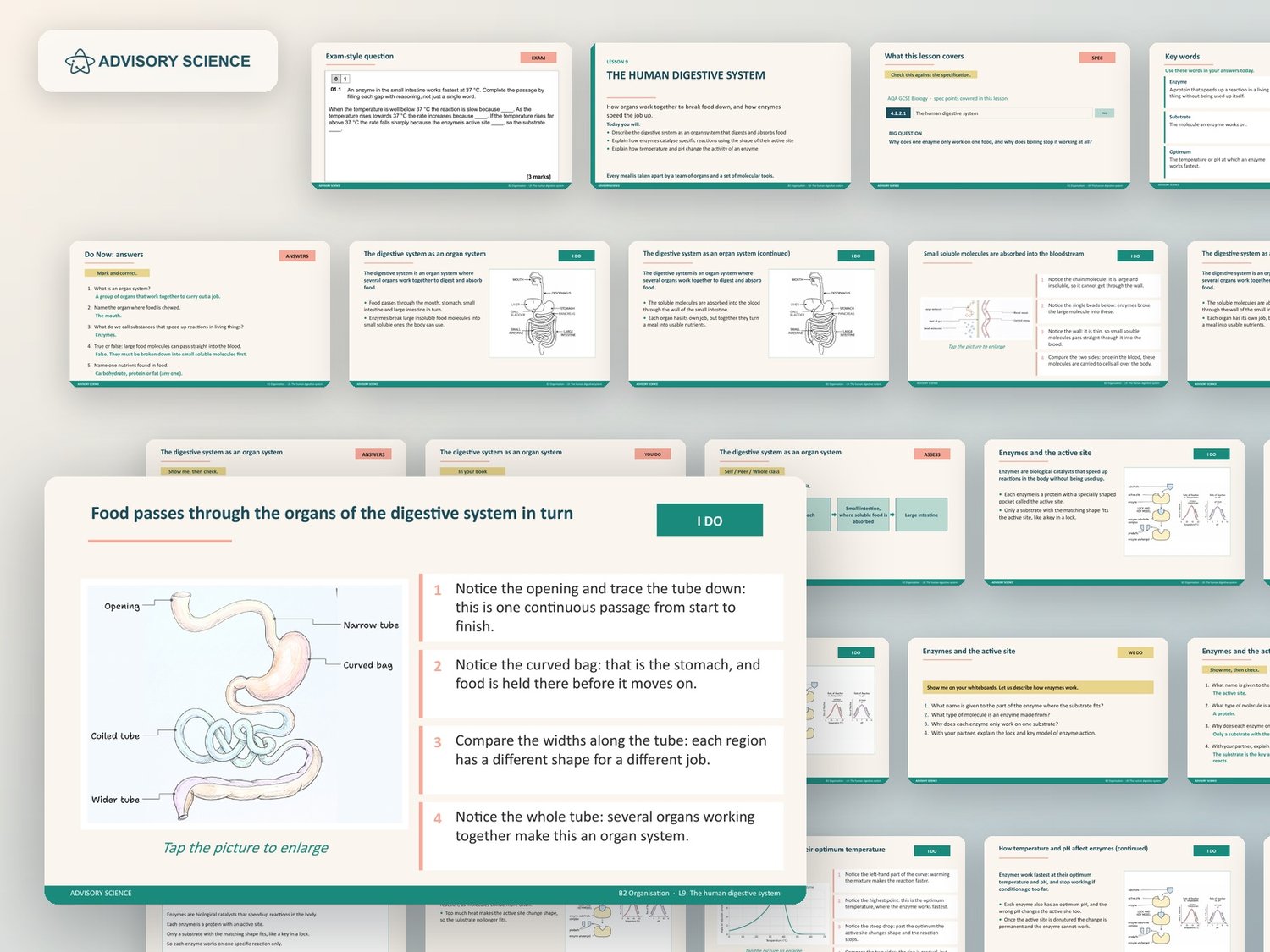Click the Wider tube diagram label
The height and width of the screenshot is (952, 1270).
[115, 800]
